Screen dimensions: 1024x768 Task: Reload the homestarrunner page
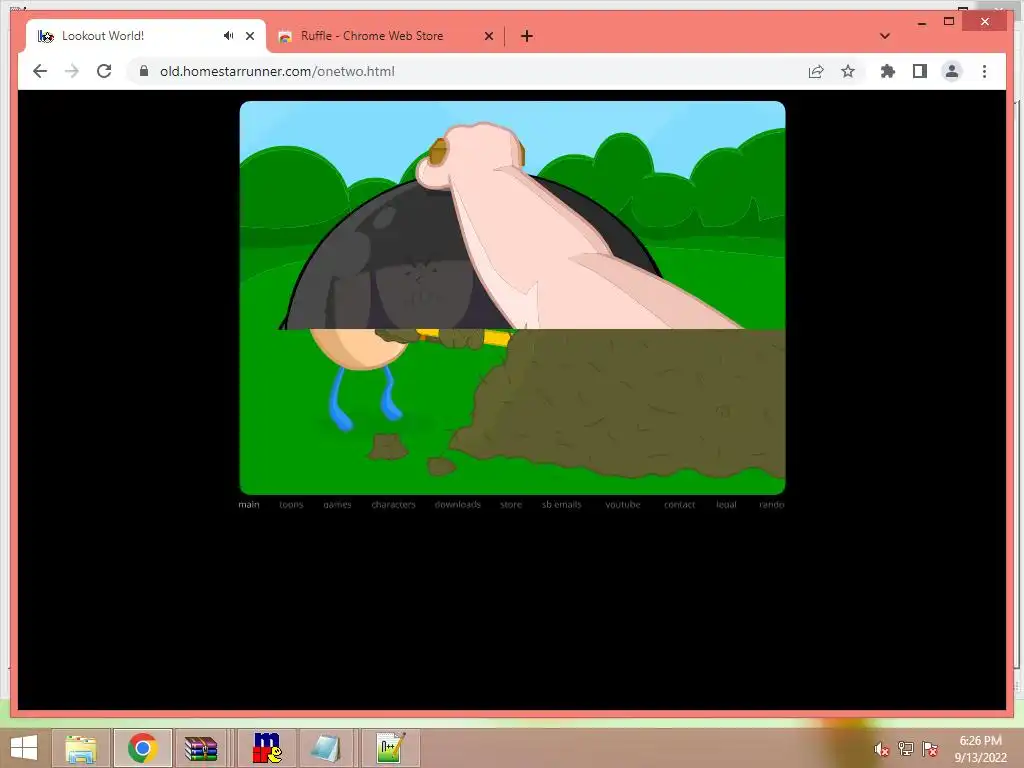104,71
